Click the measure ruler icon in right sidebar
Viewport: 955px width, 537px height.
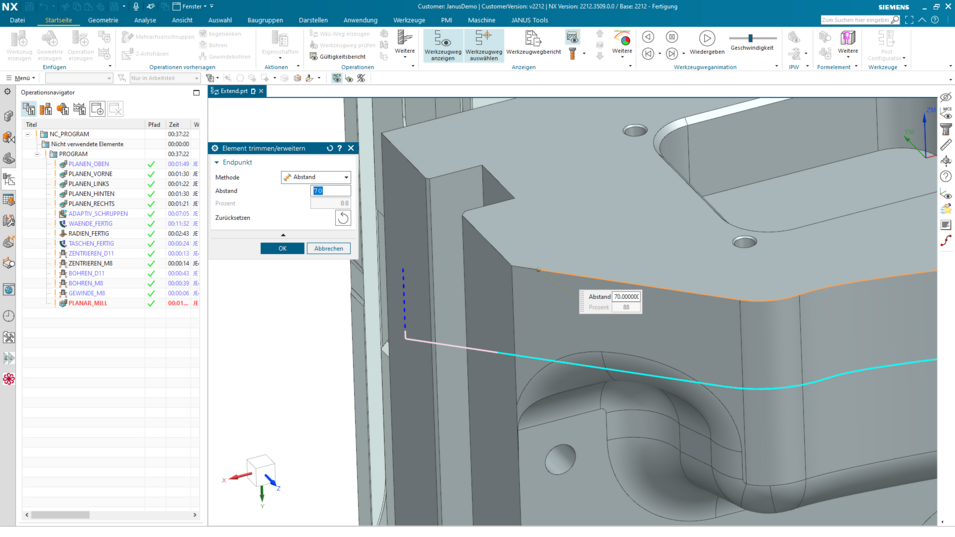tap(945, 145)
